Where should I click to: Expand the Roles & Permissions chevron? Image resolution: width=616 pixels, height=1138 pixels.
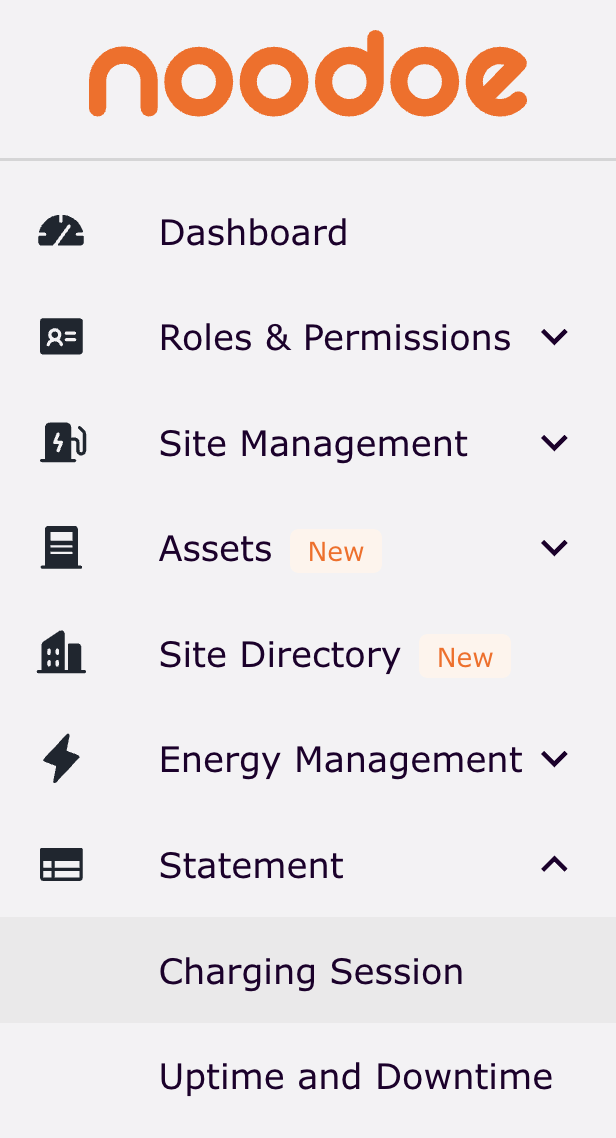554,338
